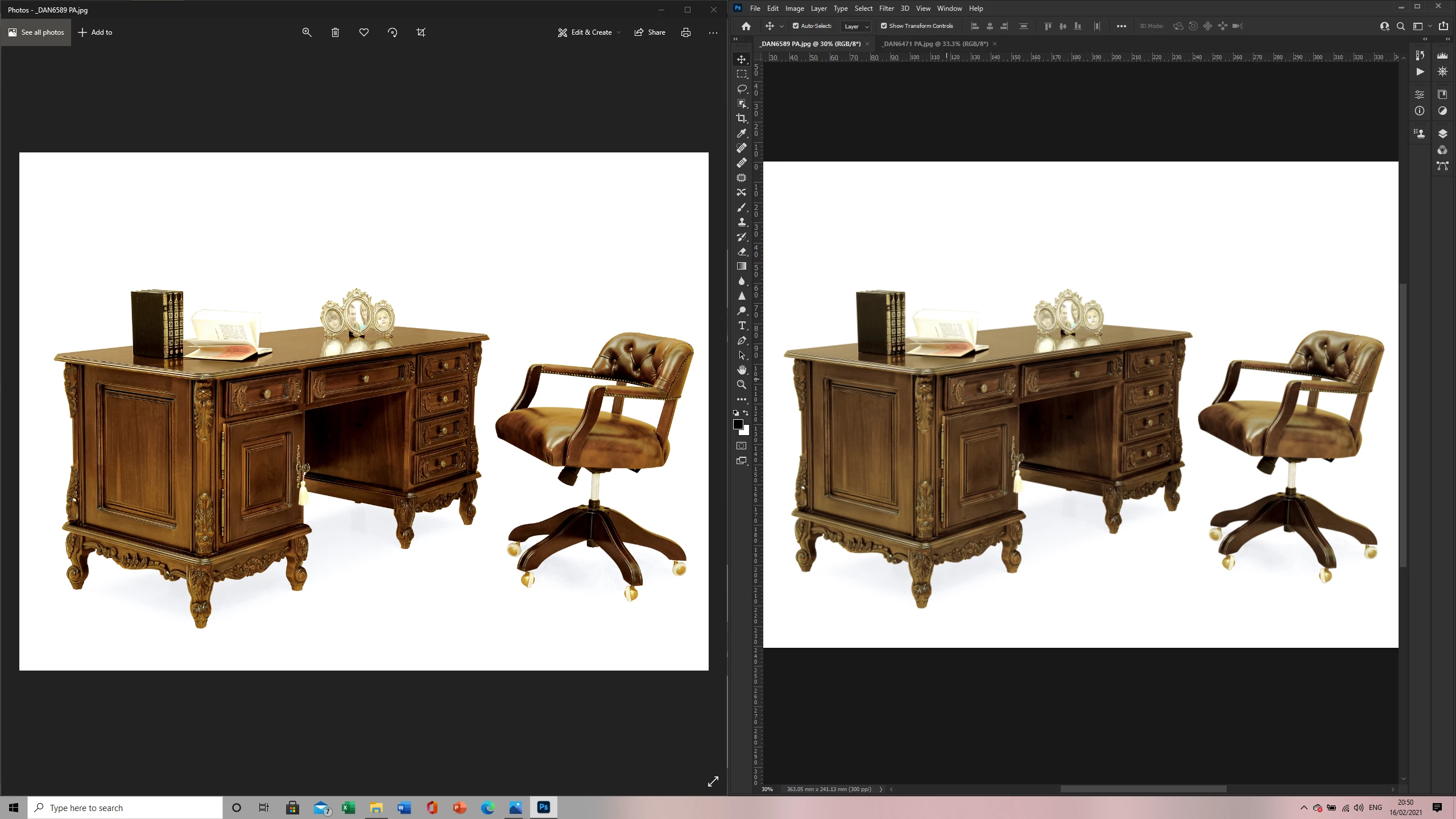
Task: Toggle Show Transform Controls checkbox
Action: pyautogui.click(x=884, y=26)
